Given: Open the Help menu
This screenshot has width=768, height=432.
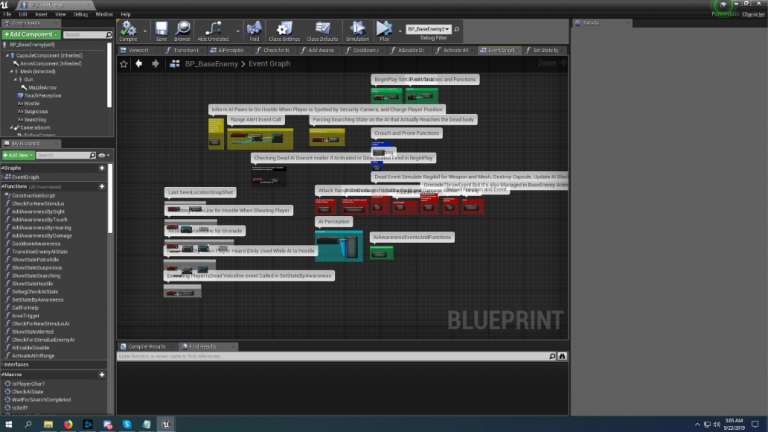Looking at the screenshot, I should tap(125, 15).
